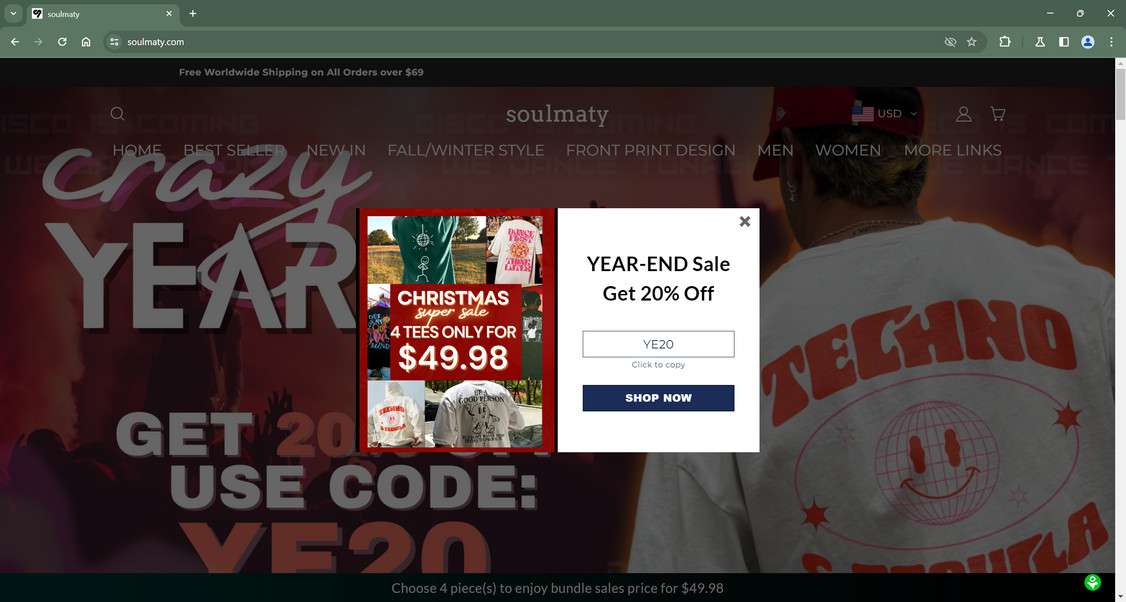Copy the YE20 coupon code field
This screenshot has width=1126, height=602.
(x=659, y=344)
